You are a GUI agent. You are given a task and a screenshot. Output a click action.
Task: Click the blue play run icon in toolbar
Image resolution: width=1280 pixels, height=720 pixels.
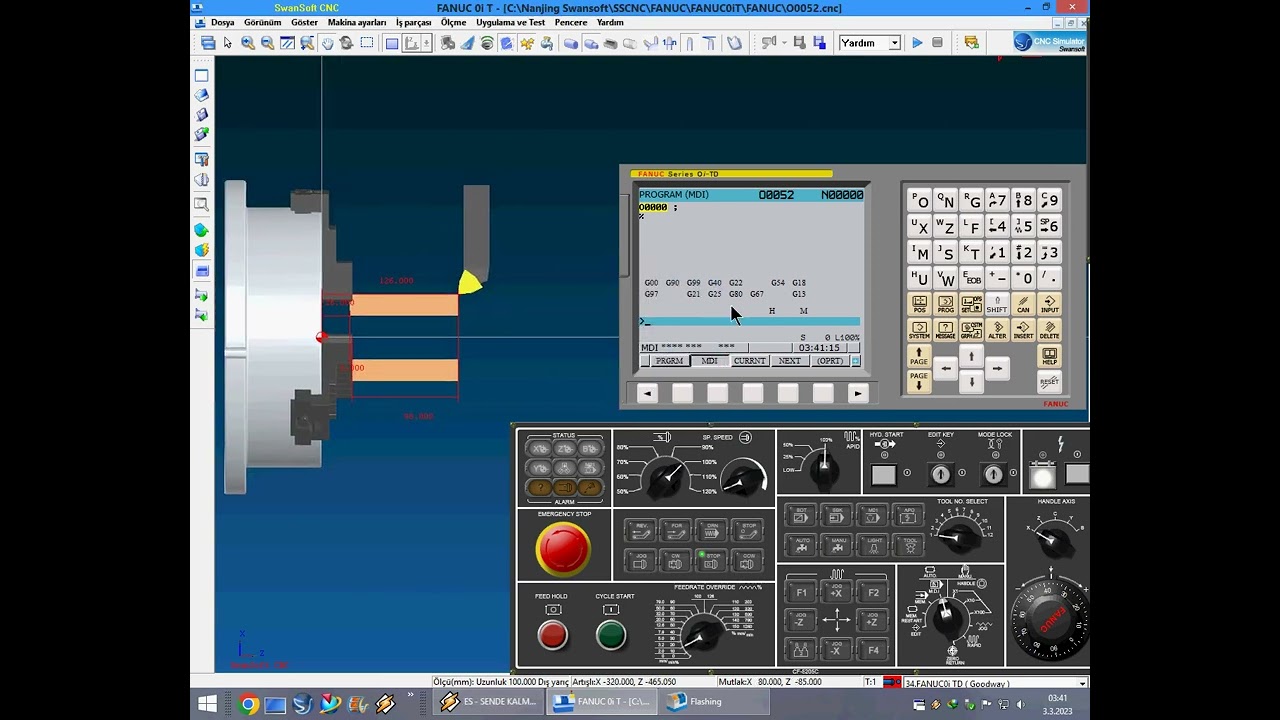917,43
